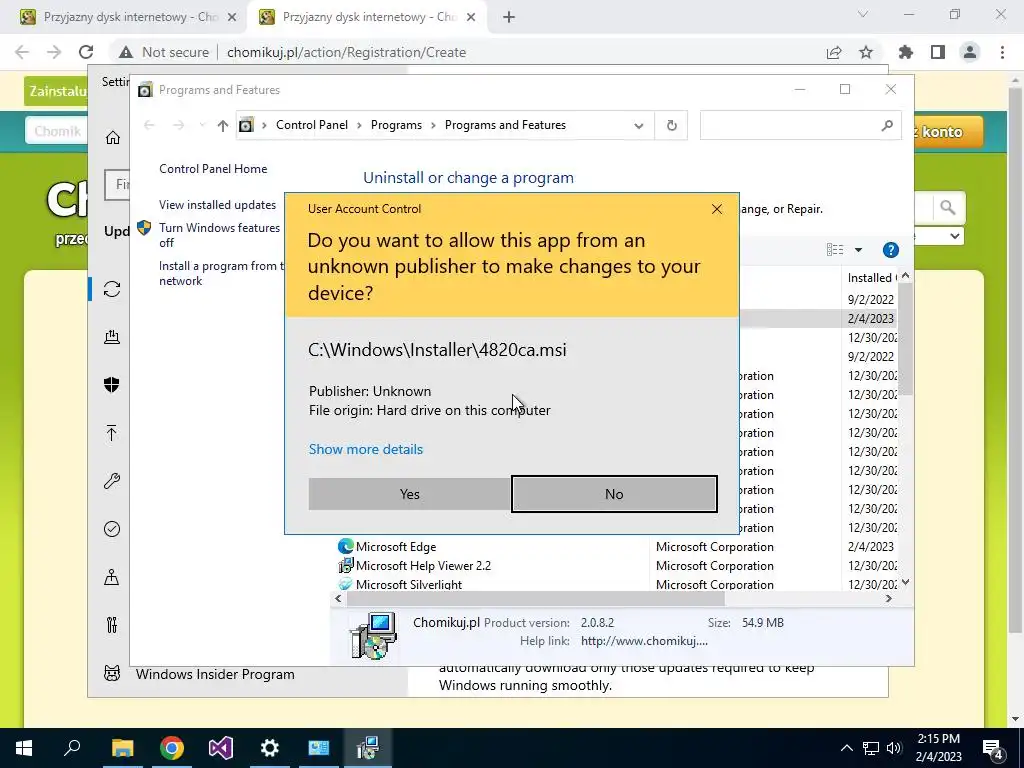1024x768 pixels.
Task: Open the chomikuj help link in details
Action: tap(644, 641)
